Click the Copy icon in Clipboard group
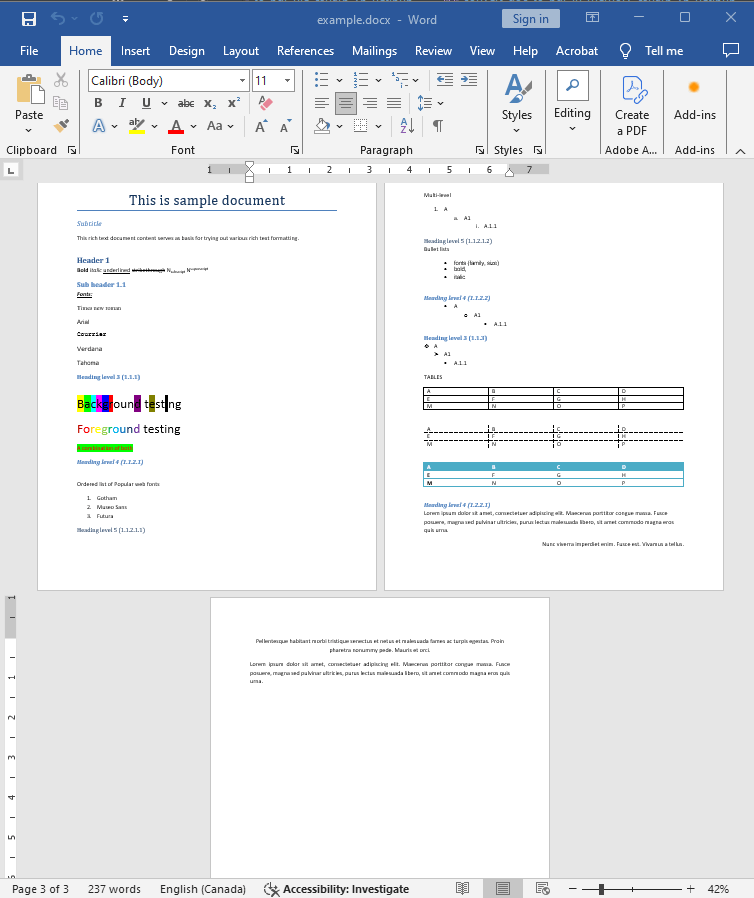Viewport: 754px width, 898px height. pyautogui.click(x=61, y=103)
